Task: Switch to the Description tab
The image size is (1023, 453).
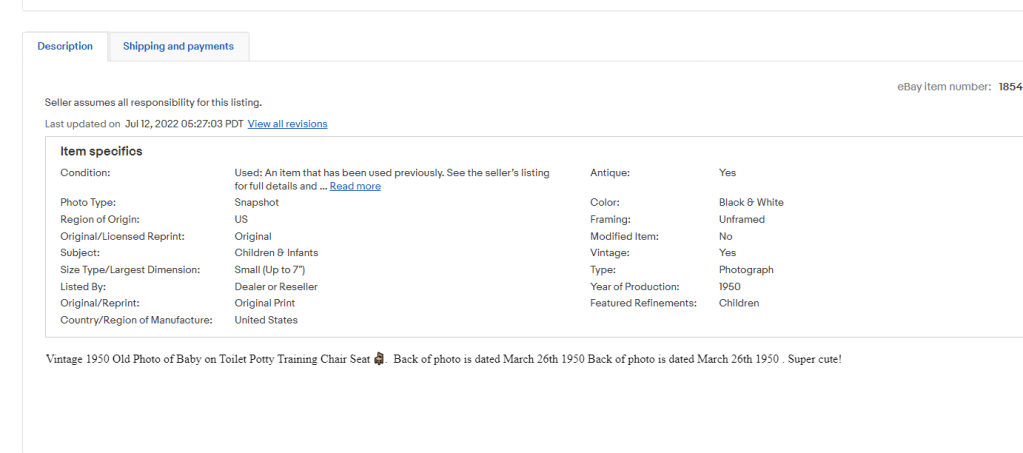Action: [65, 46]
